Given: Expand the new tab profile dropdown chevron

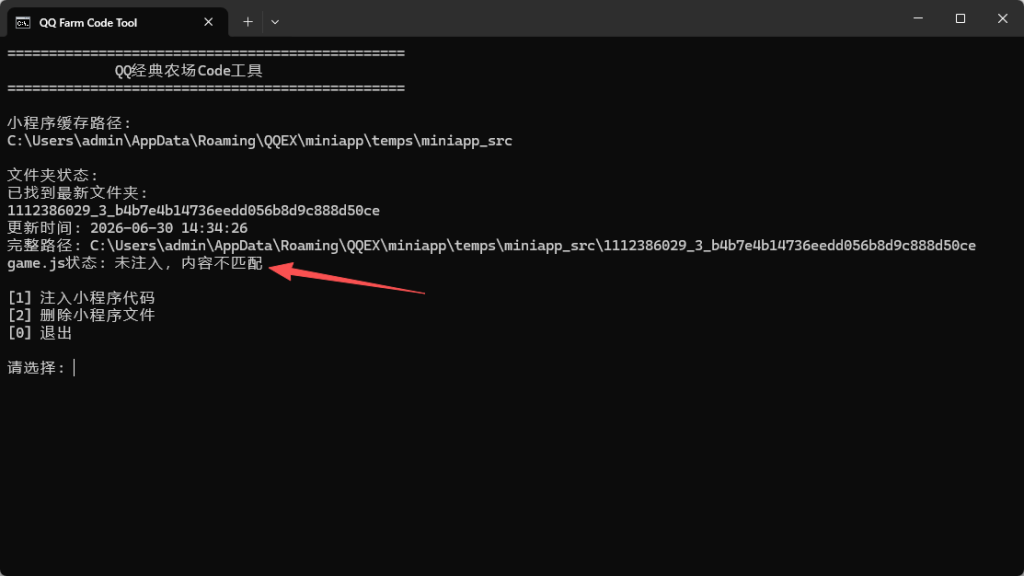Looking at the screenshot, I should click(x=275, y=22).
